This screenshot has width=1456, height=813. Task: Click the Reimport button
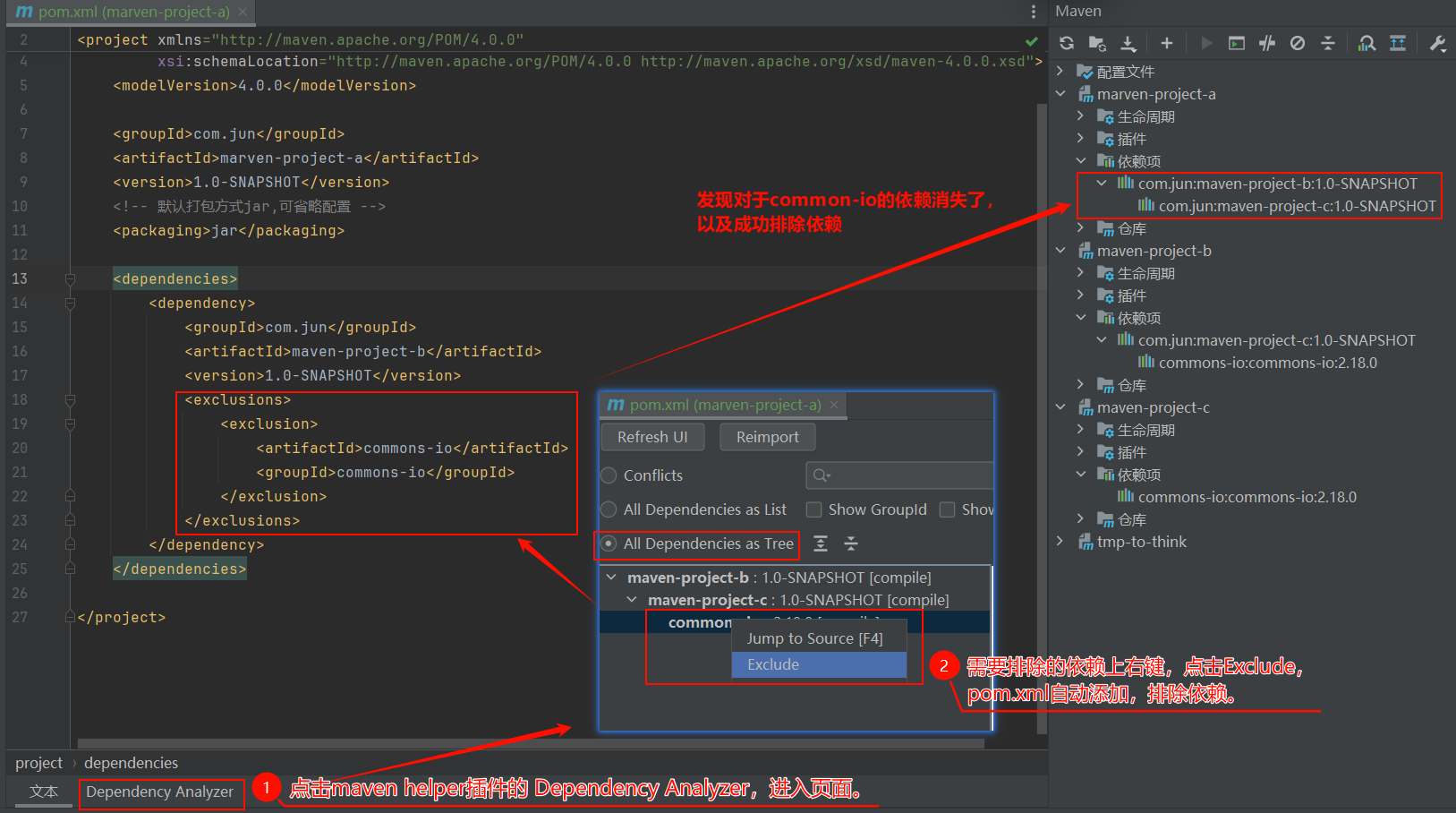point(767,437)
